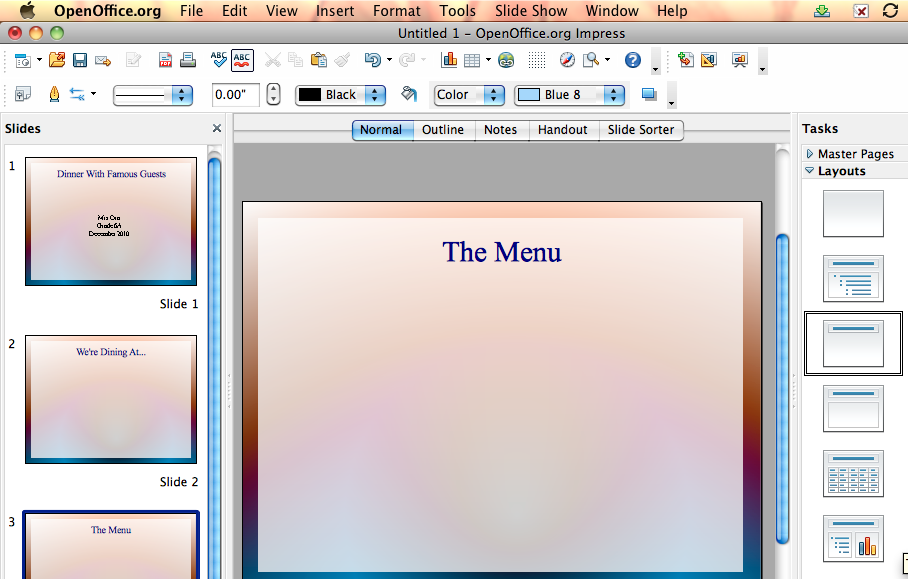The width and height of the screenshot is (908, 579).
Task: Switch to the Outline view tab
Action: click(x=443, y=130)
